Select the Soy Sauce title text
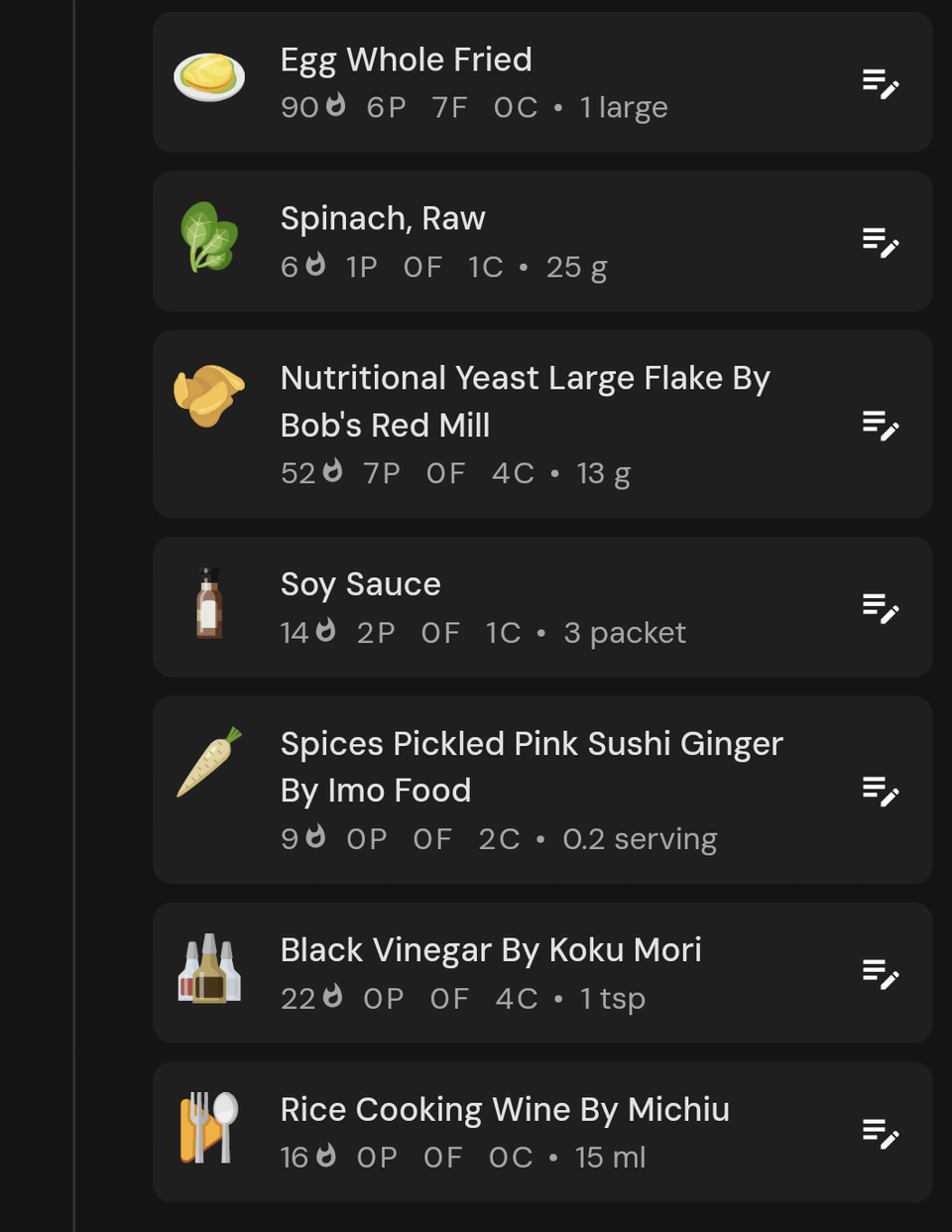 [x=361, y=584]
